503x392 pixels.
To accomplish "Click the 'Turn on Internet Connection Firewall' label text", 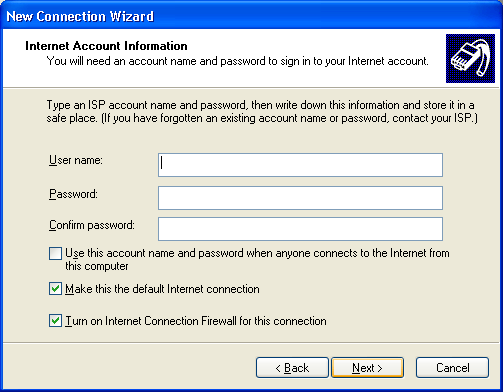I will (196, 321).
